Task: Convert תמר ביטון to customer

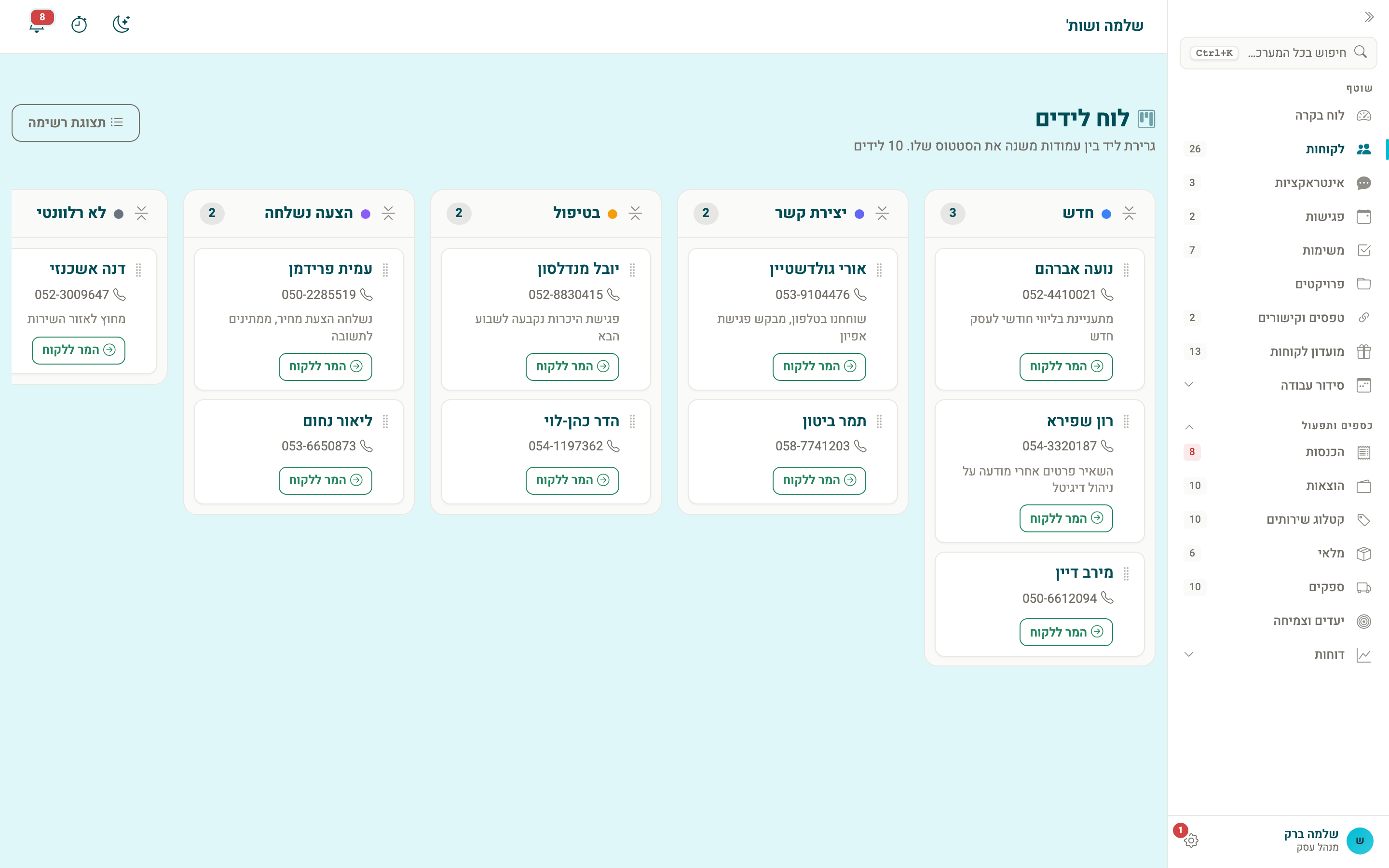Action: 819,480
